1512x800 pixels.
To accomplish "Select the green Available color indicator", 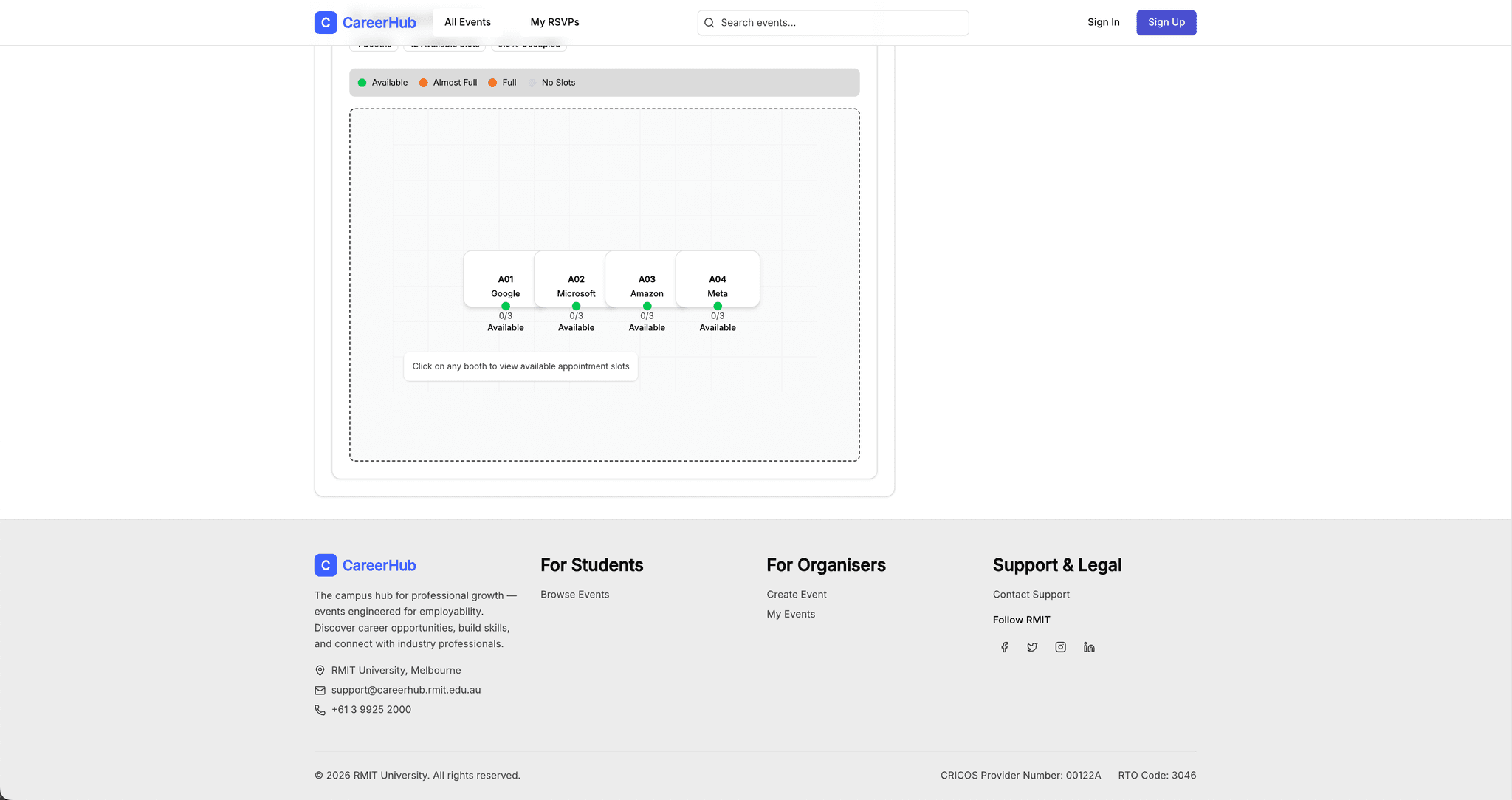I will click(x=362, y=82).
